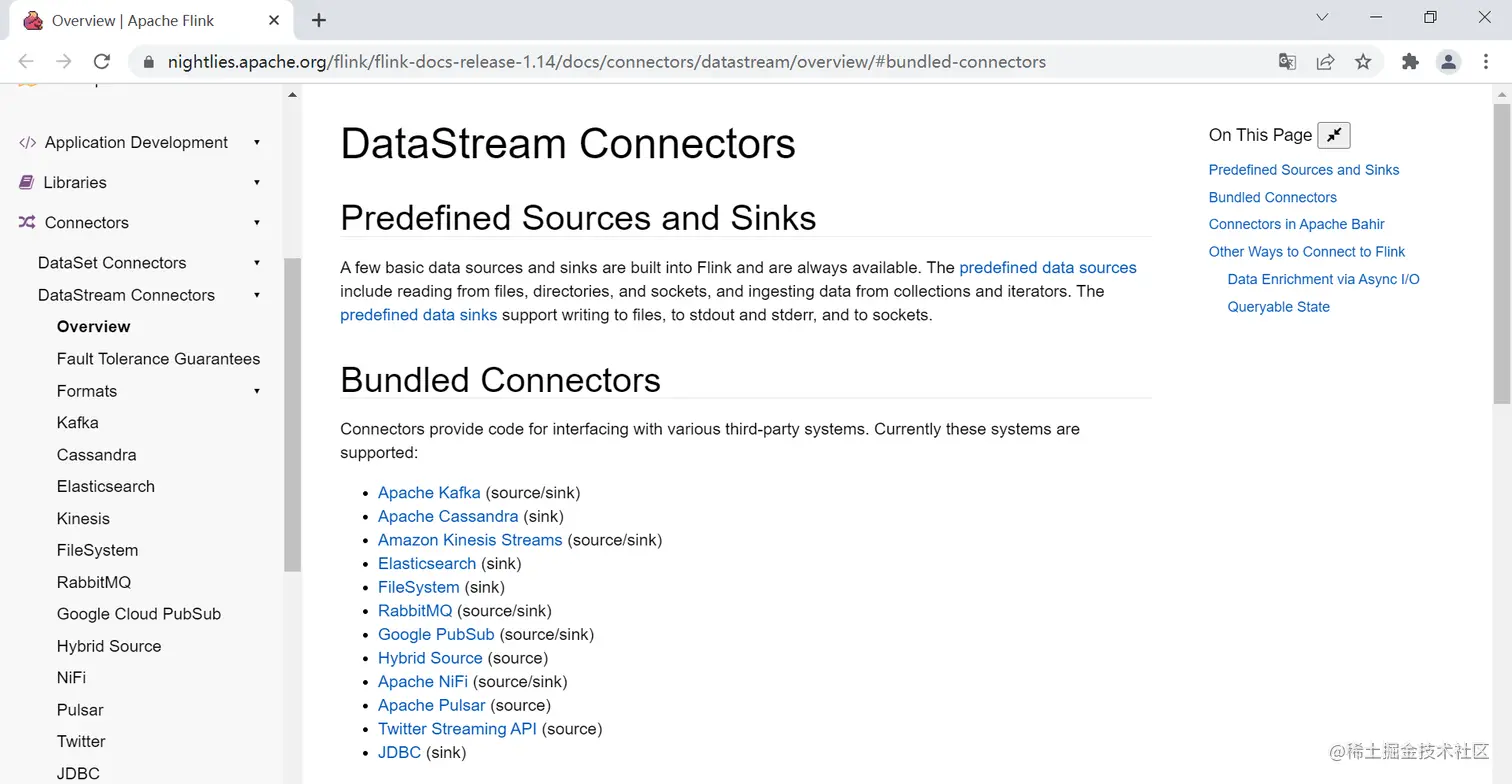Open Application Development in sidebar
Screen dimensions: 1512x784
point(136,143)
